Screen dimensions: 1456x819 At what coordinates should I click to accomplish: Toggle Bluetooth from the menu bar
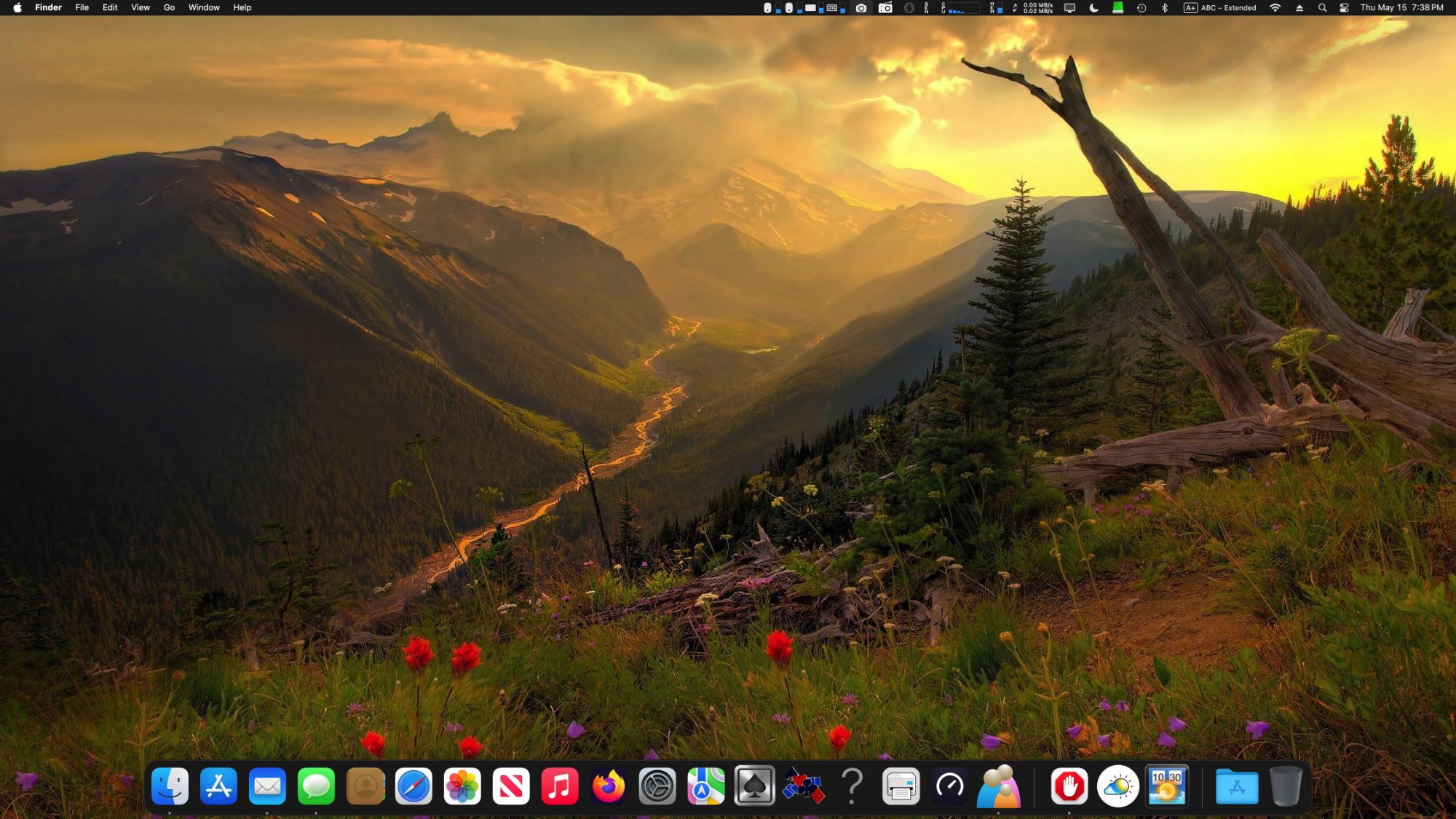click(x=1164, y=8)
